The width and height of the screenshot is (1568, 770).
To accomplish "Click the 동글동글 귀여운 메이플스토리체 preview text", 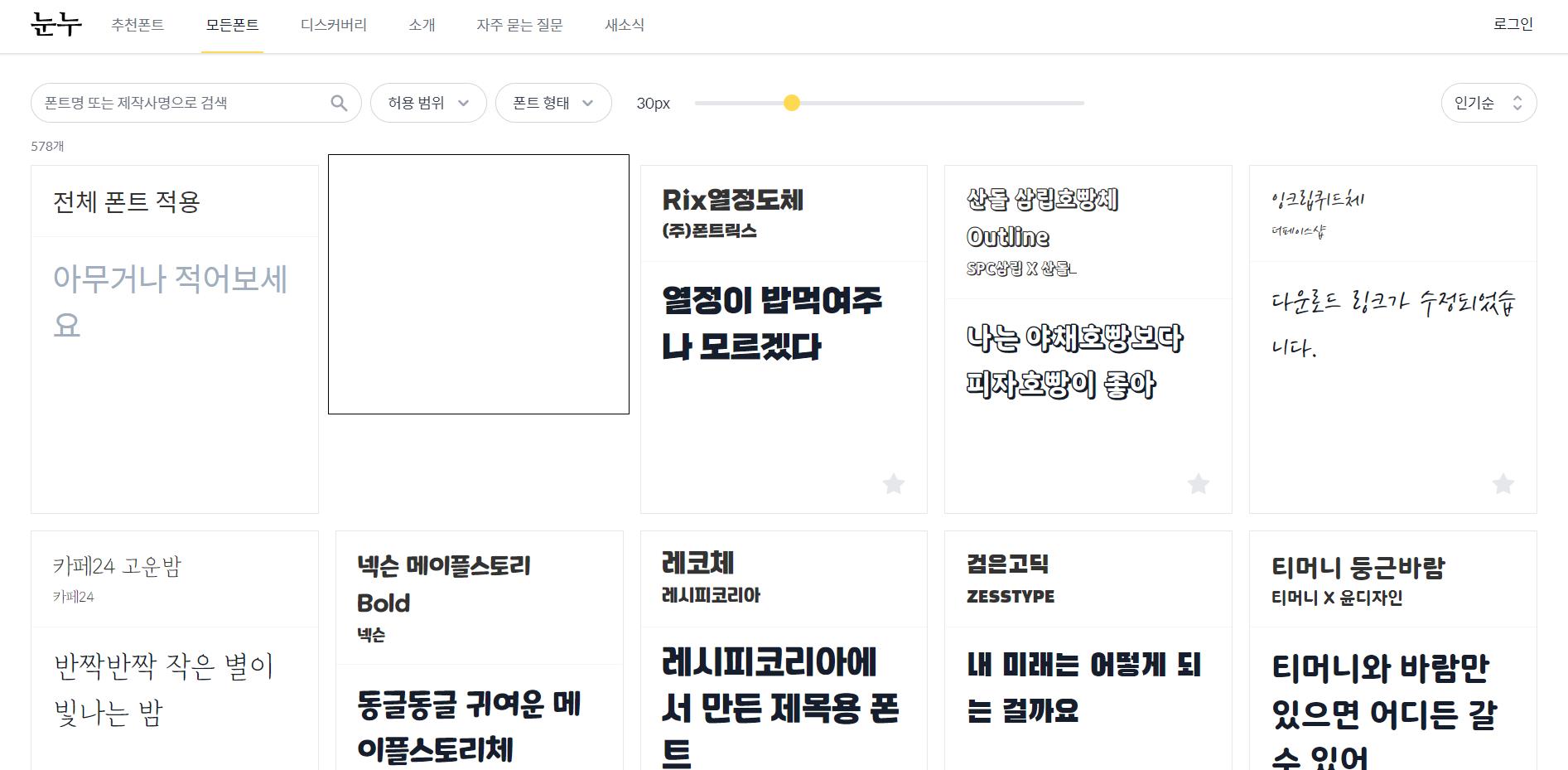I will [x=470, y=727].
